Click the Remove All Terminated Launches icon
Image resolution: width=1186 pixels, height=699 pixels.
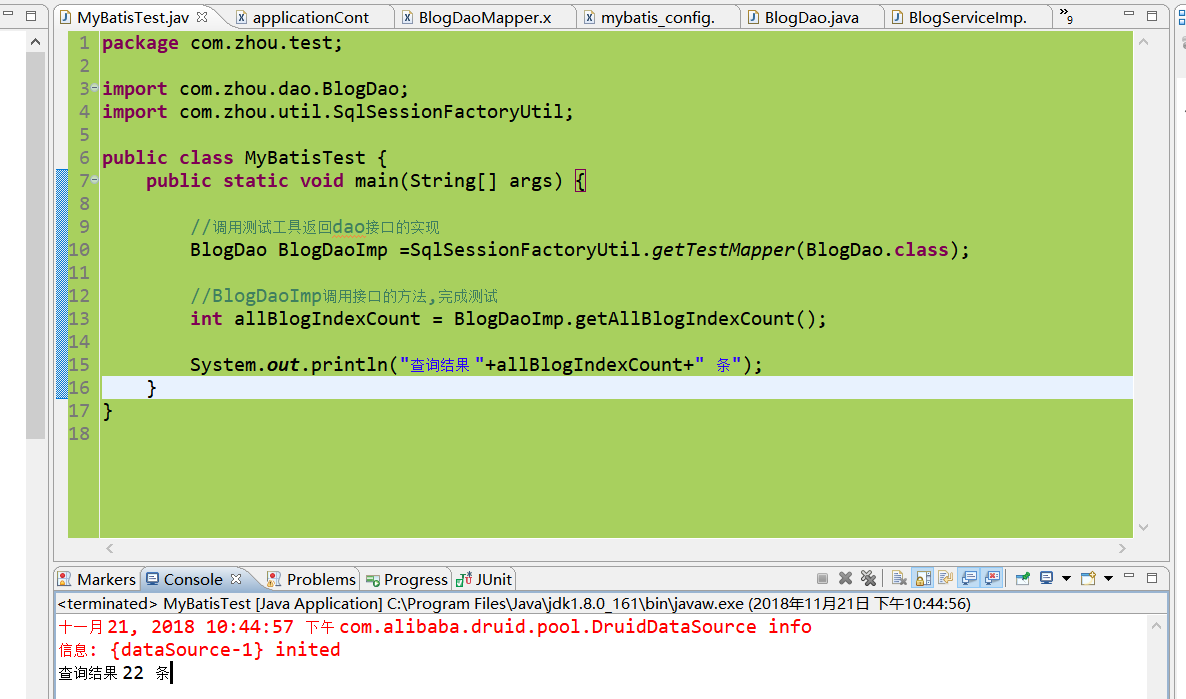[869, 578]
